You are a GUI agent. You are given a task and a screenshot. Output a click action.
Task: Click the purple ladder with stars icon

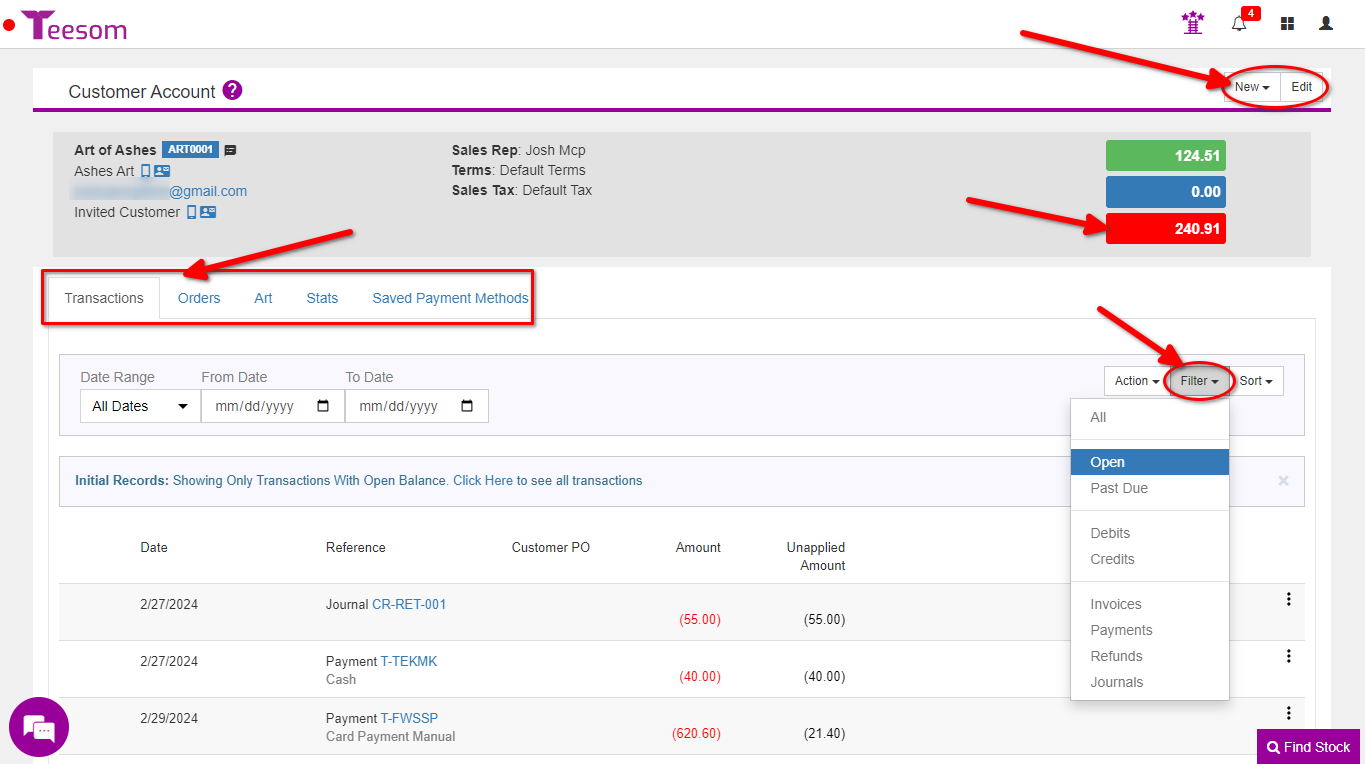1192,23
